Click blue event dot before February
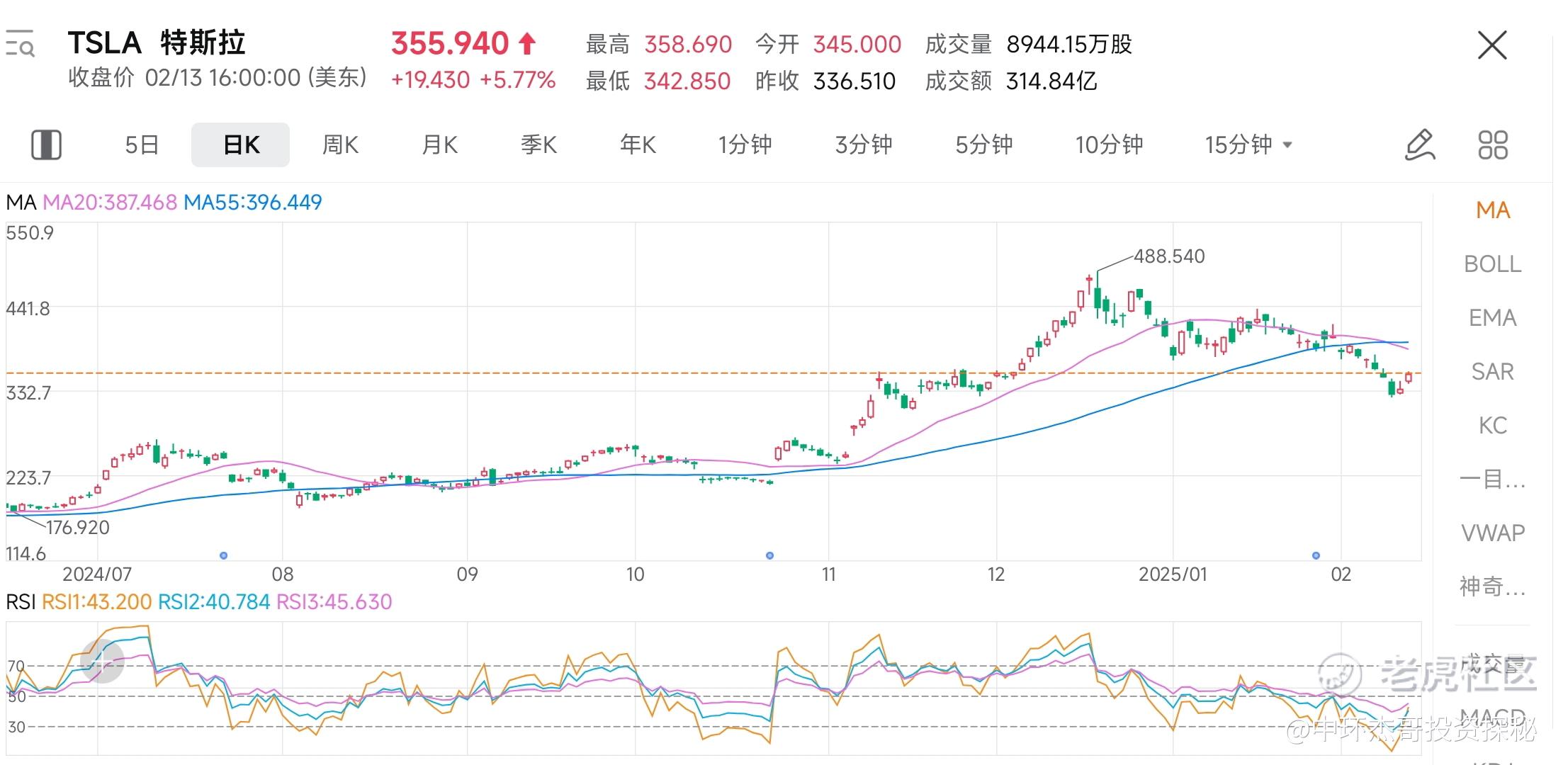 pos(1316,555)
